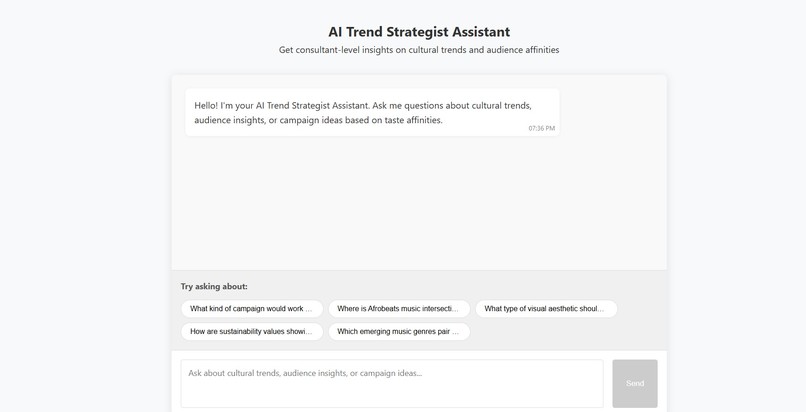Click the assistant's greeting message bubble
This screenshot has height=412, width=806.
pos(371,112)
